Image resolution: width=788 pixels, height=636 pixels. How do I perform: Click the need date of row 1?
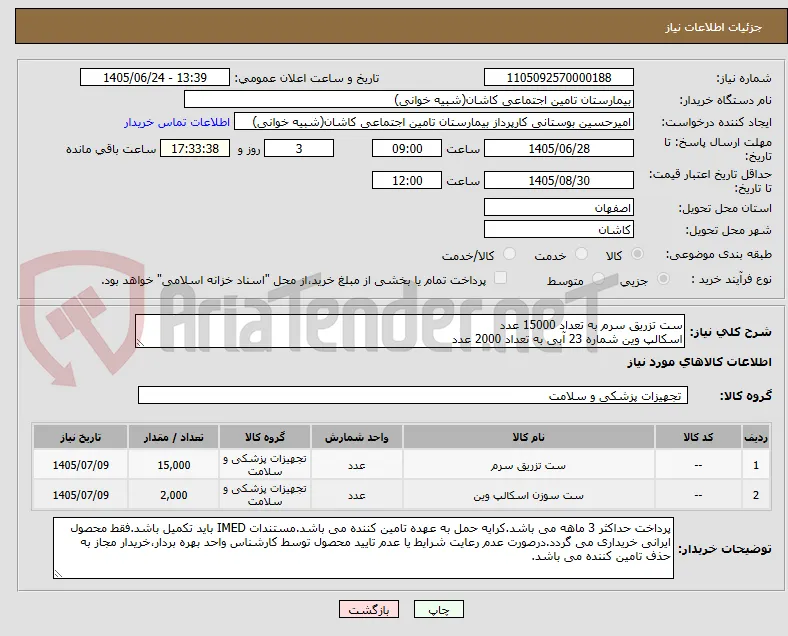pyautogui.click(x=80, y=465)
